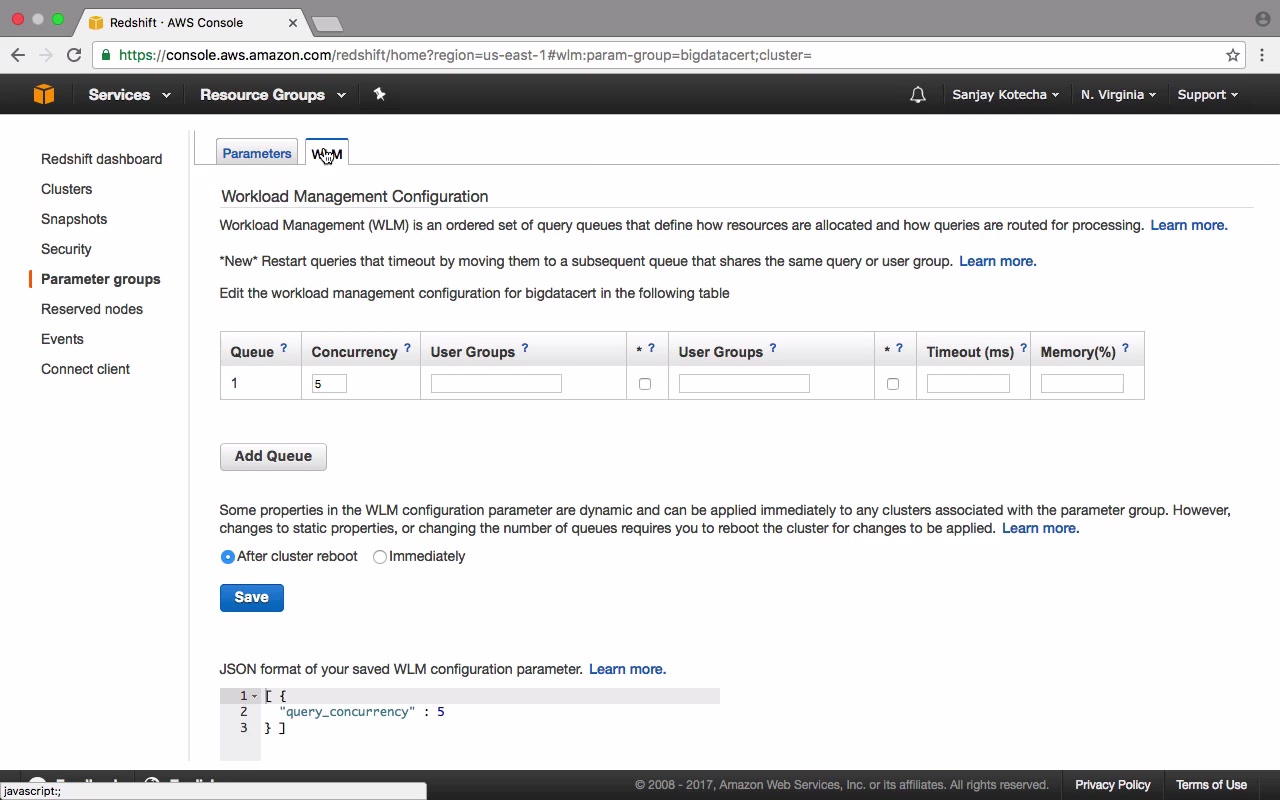The image size is (1280, 800).
Task: Click the Chrome profile avatar icon
Action: (1262, 19)
